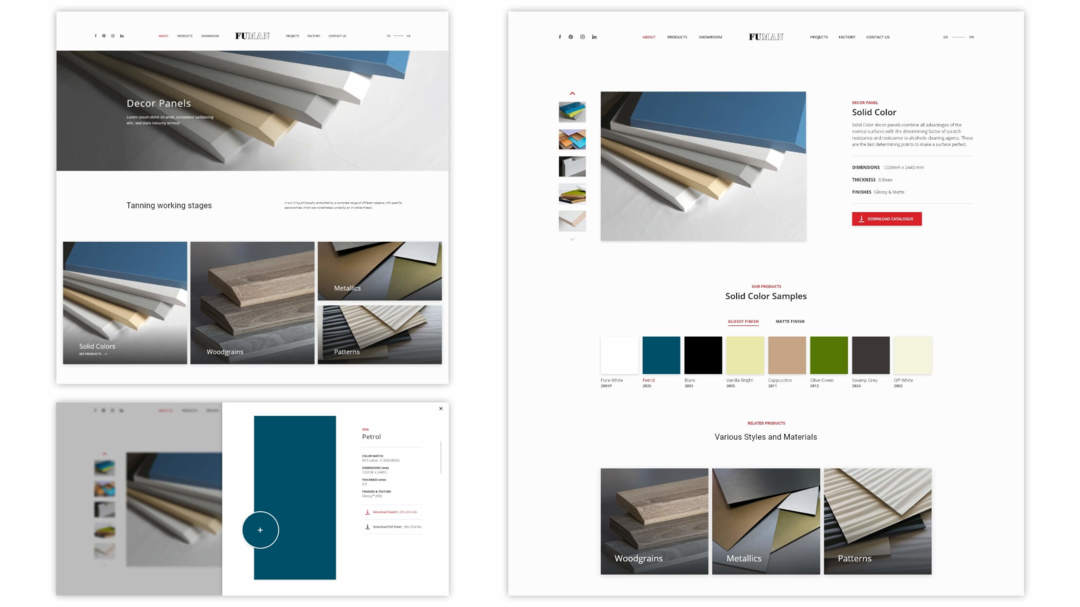The height and width of the screenshot is (607, 1080).
Task: Pick the Petrol blue color swatch
Action: [661, 356]
